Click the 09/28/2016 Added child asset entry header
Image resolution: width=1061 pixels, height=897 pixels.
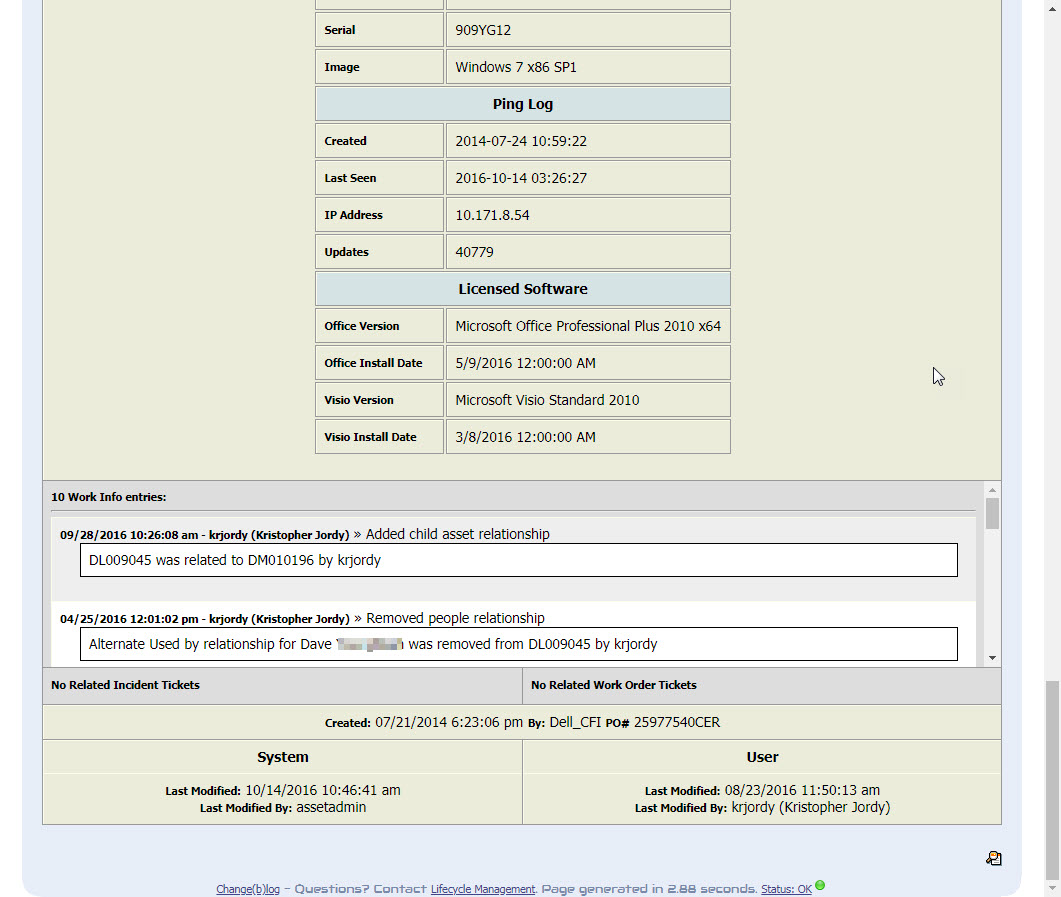tap(304, 534)
